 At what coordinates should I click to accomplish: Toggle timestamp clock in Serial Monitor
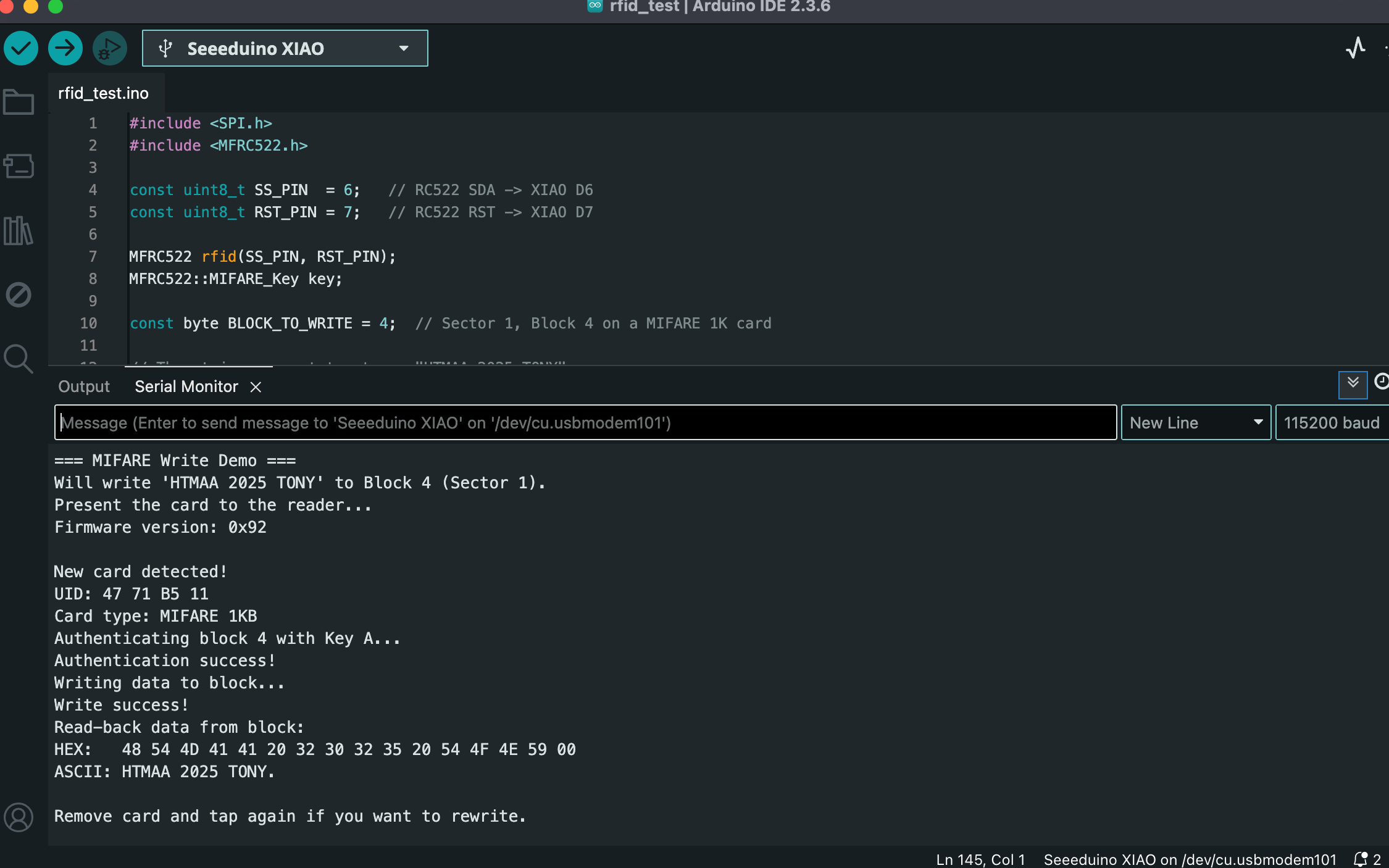(1382, 383)
